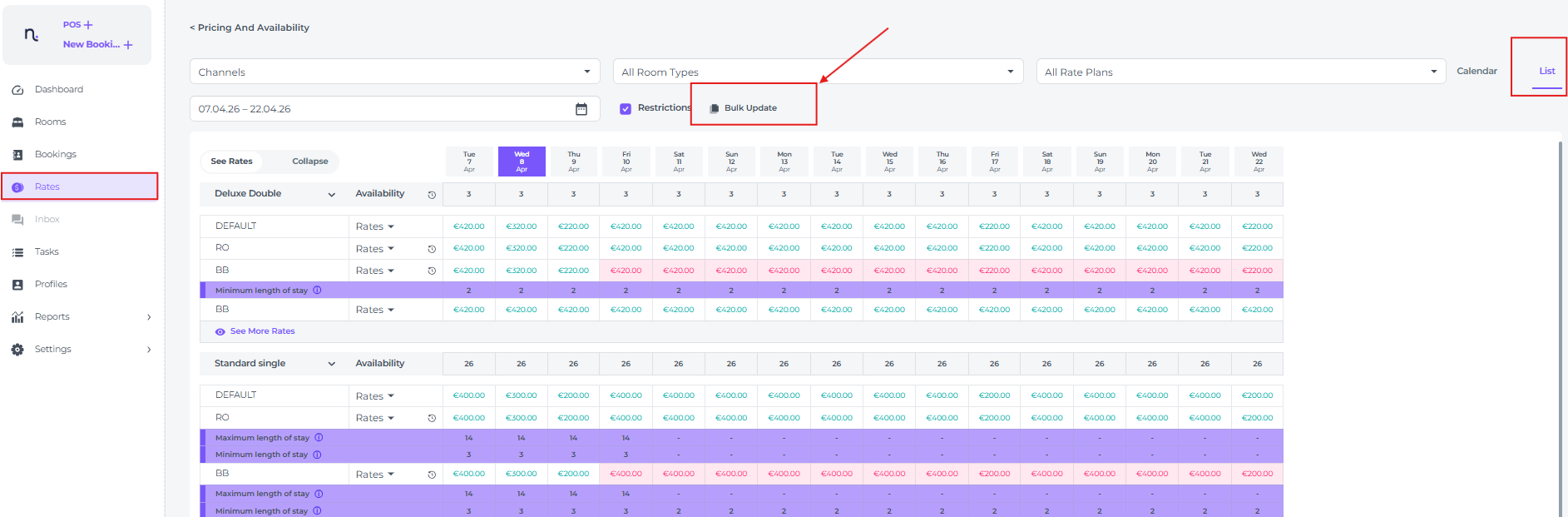
Task: Click the See More Rates link
Action: click(262, 331)
